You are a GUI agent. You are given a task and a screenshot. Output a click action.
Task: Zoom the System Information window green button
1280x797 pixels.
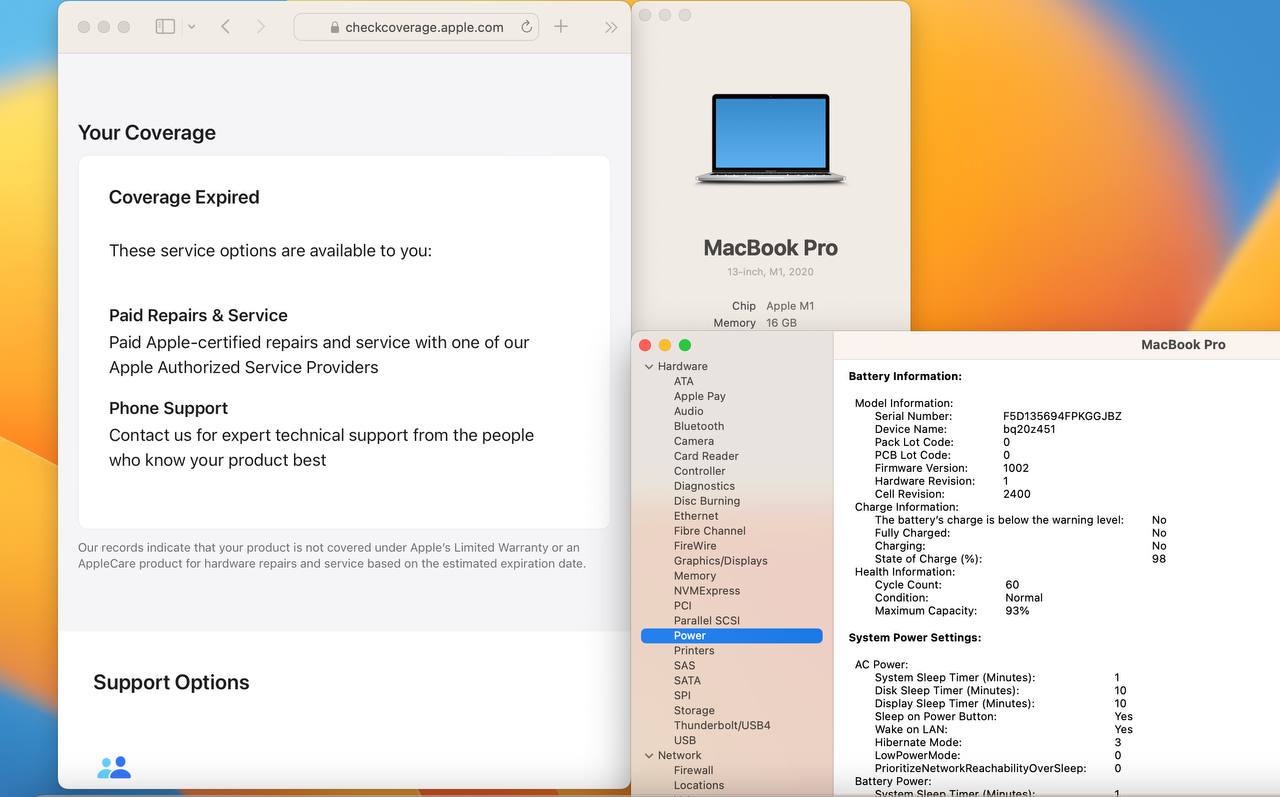pos(685,345)
